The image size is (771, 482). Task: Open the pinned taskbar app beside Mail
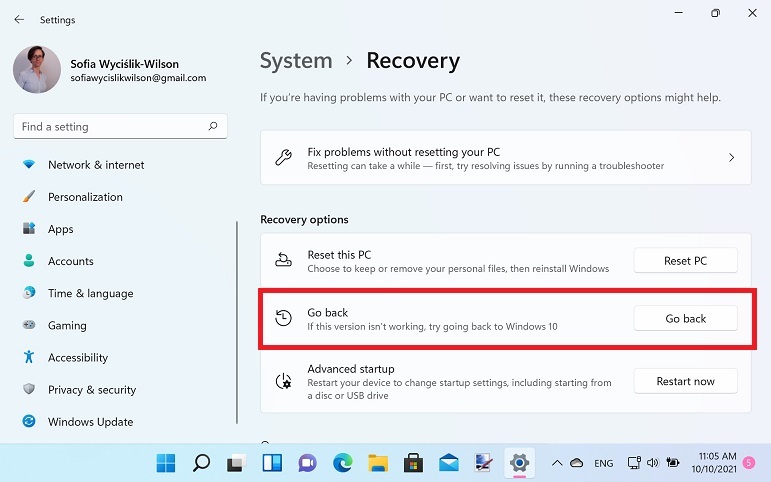tap(484, 463)
